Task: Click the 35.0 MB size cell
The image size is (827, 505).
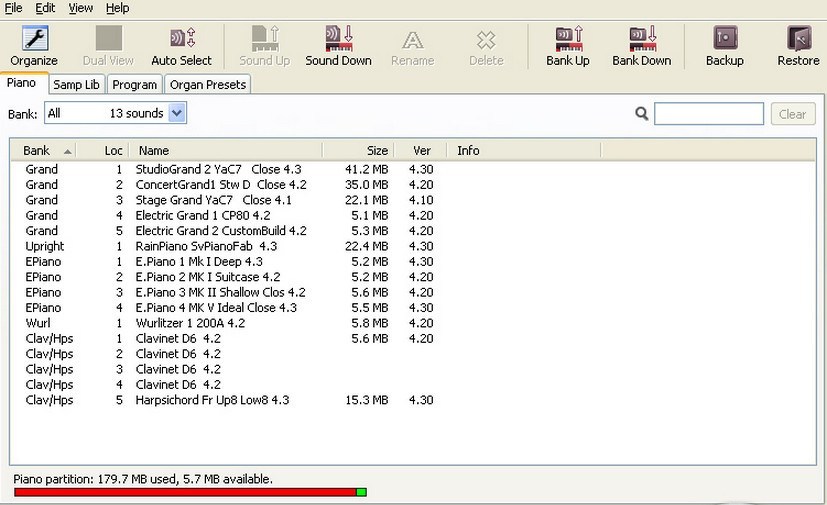Action: pos(367,185)
